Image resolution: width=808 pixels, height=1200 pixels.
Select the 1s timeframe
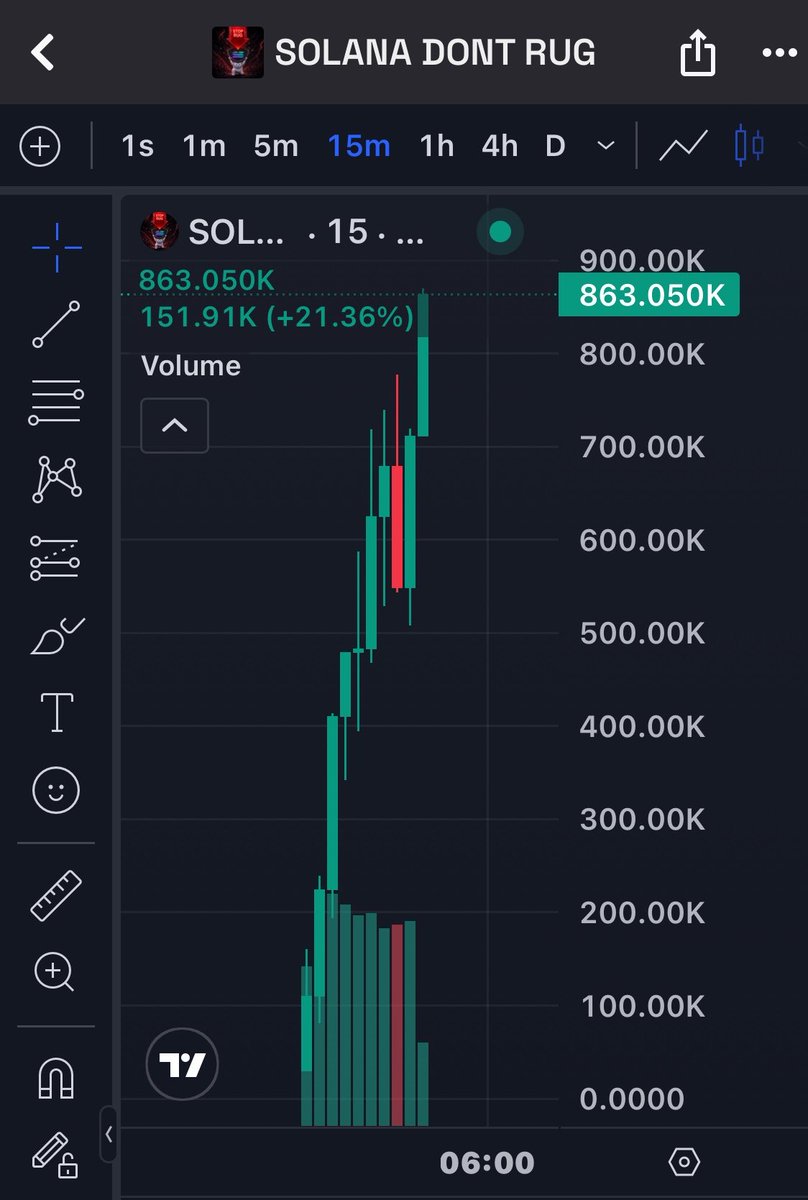[x=138, y=147]
